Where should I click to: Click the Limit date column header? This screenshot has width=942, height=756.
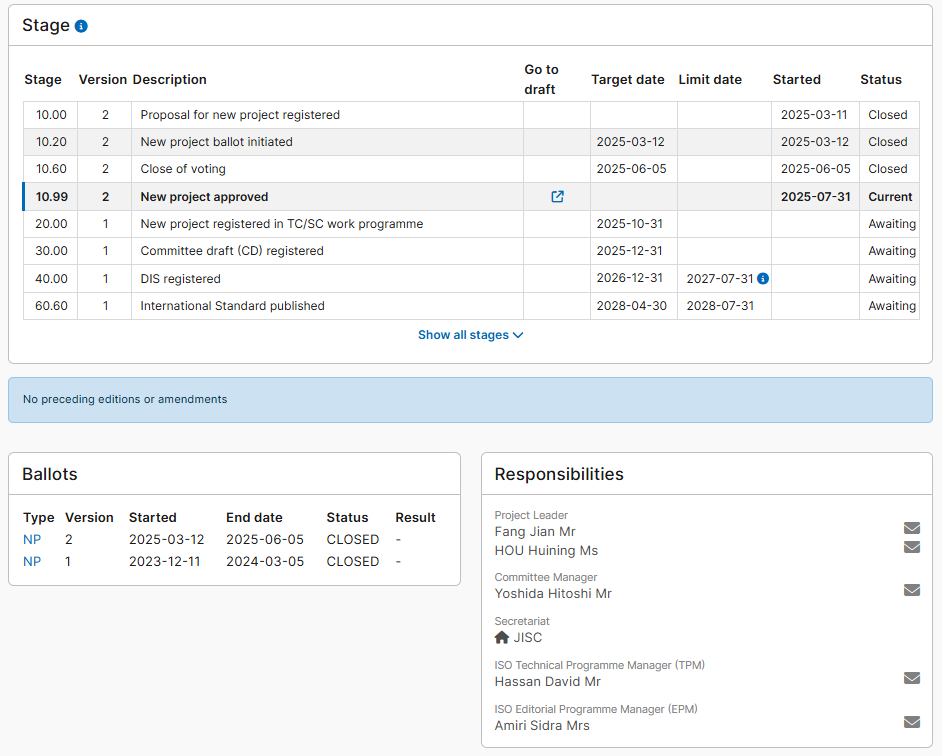(710, 79)
